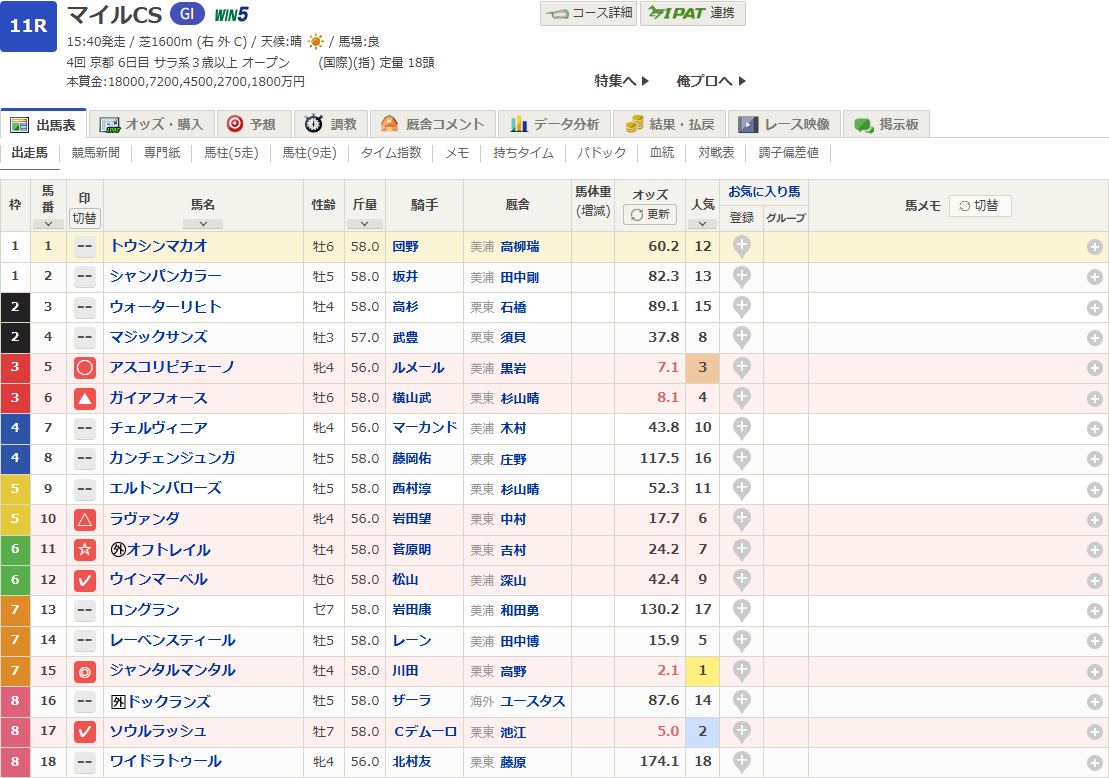Image resolution: width=1109 pixels, height=778 pixels.
Task: Expand the sort arrow under 馬名 header
Action: pyautogui.click(x=203, y=224)
